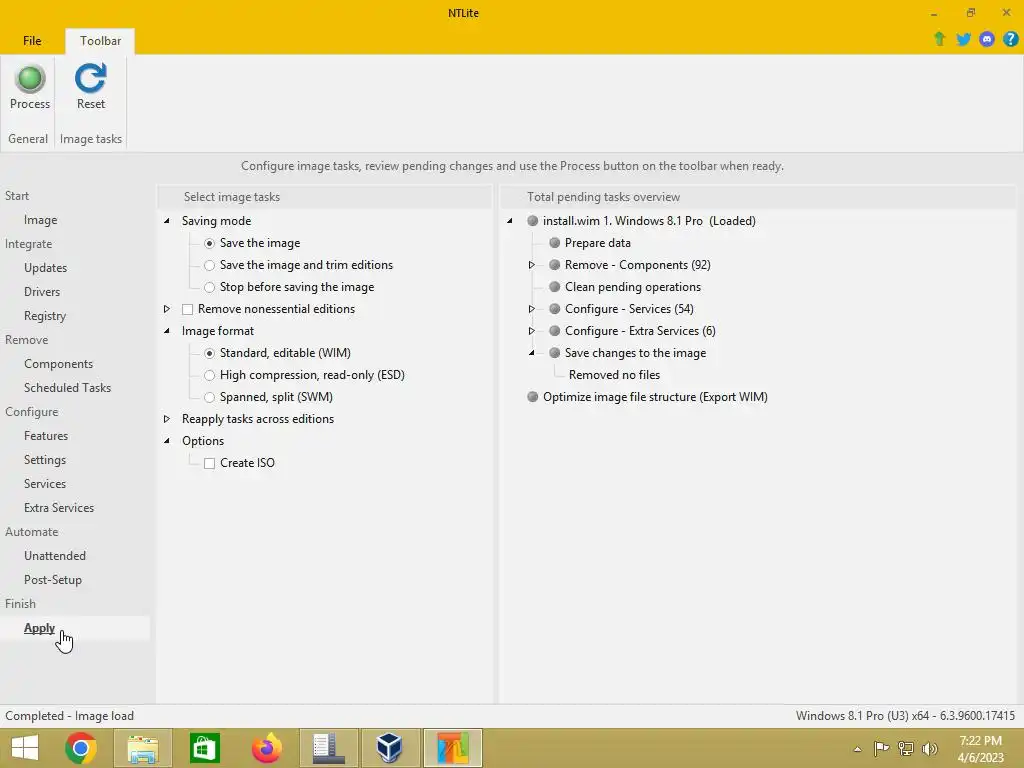Image resolution: width=1024 pixels, height=768 pixels.
Task: Open Services page in sidebar
Action: (44, 484)
